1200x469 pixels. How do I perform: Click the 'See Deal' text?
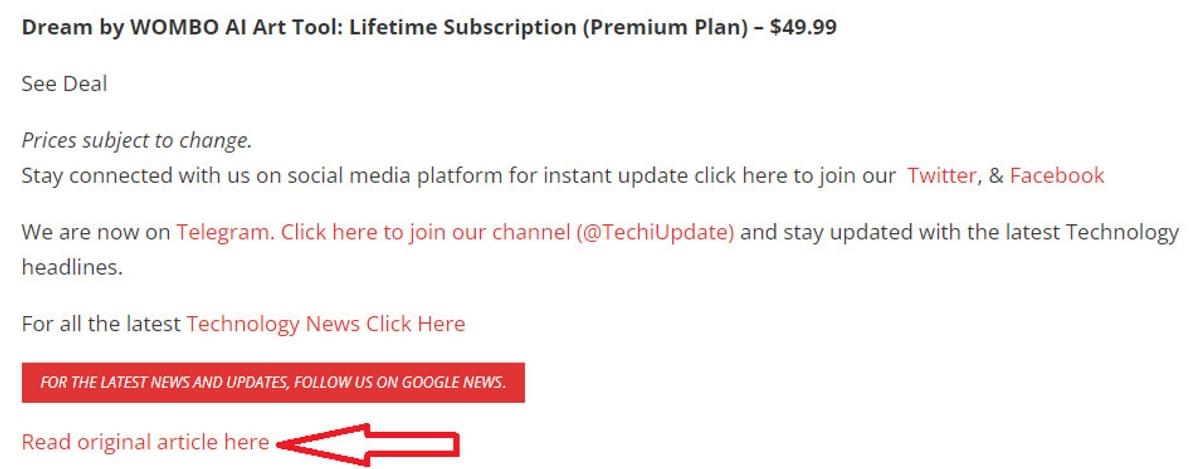[64, 84]
